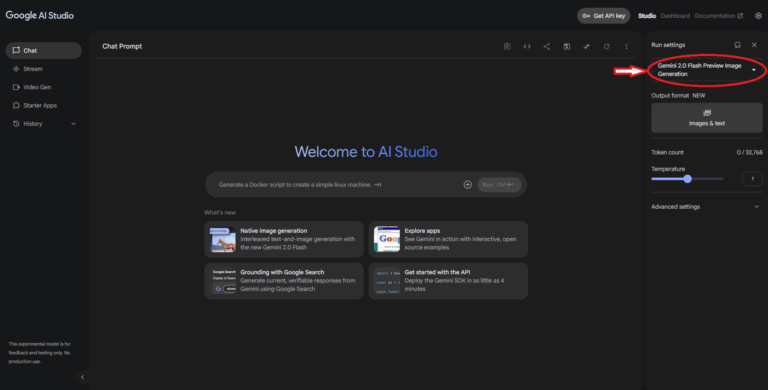Click the Stream sidebar icon

[16, 69]
